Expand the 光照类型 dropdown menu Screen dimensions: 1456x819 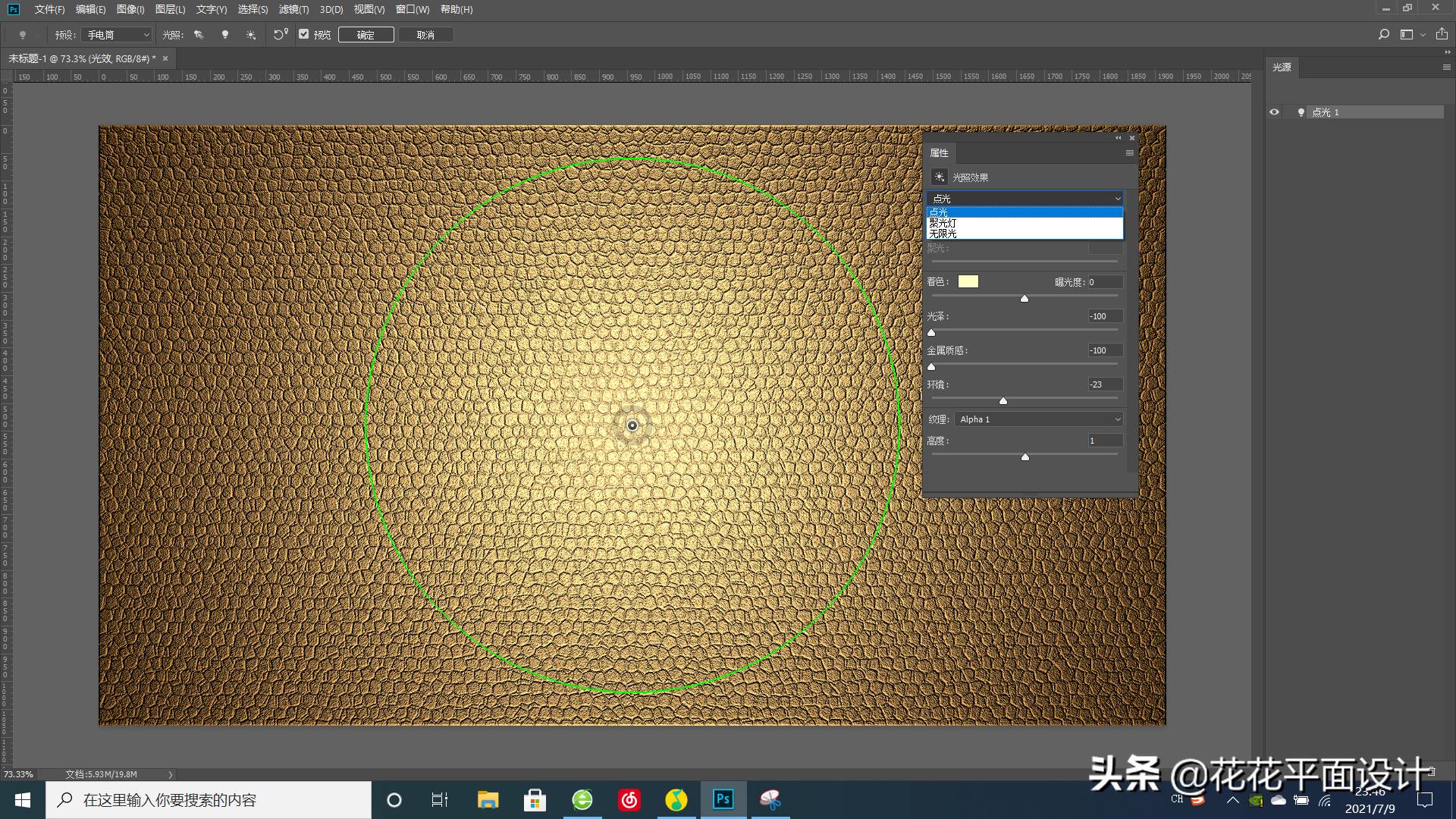pos(1024,198)
